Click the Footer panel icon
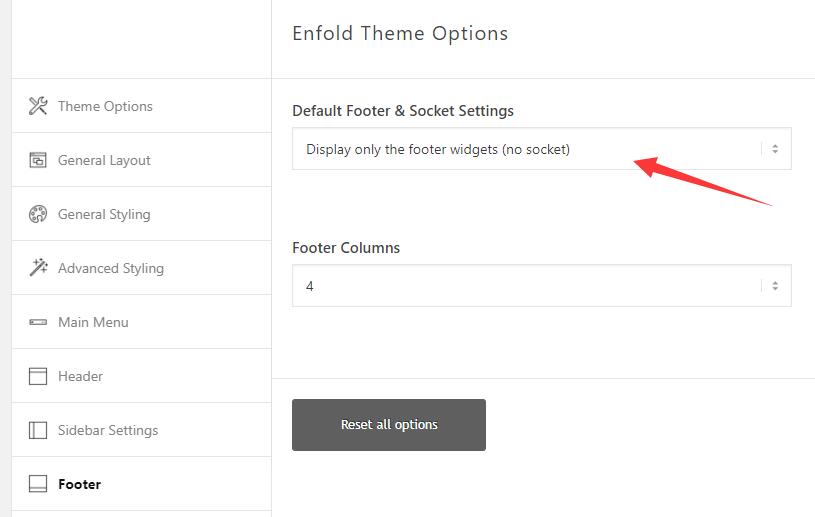The width and height of the screenshot is (815, 517). pos(38,484)
